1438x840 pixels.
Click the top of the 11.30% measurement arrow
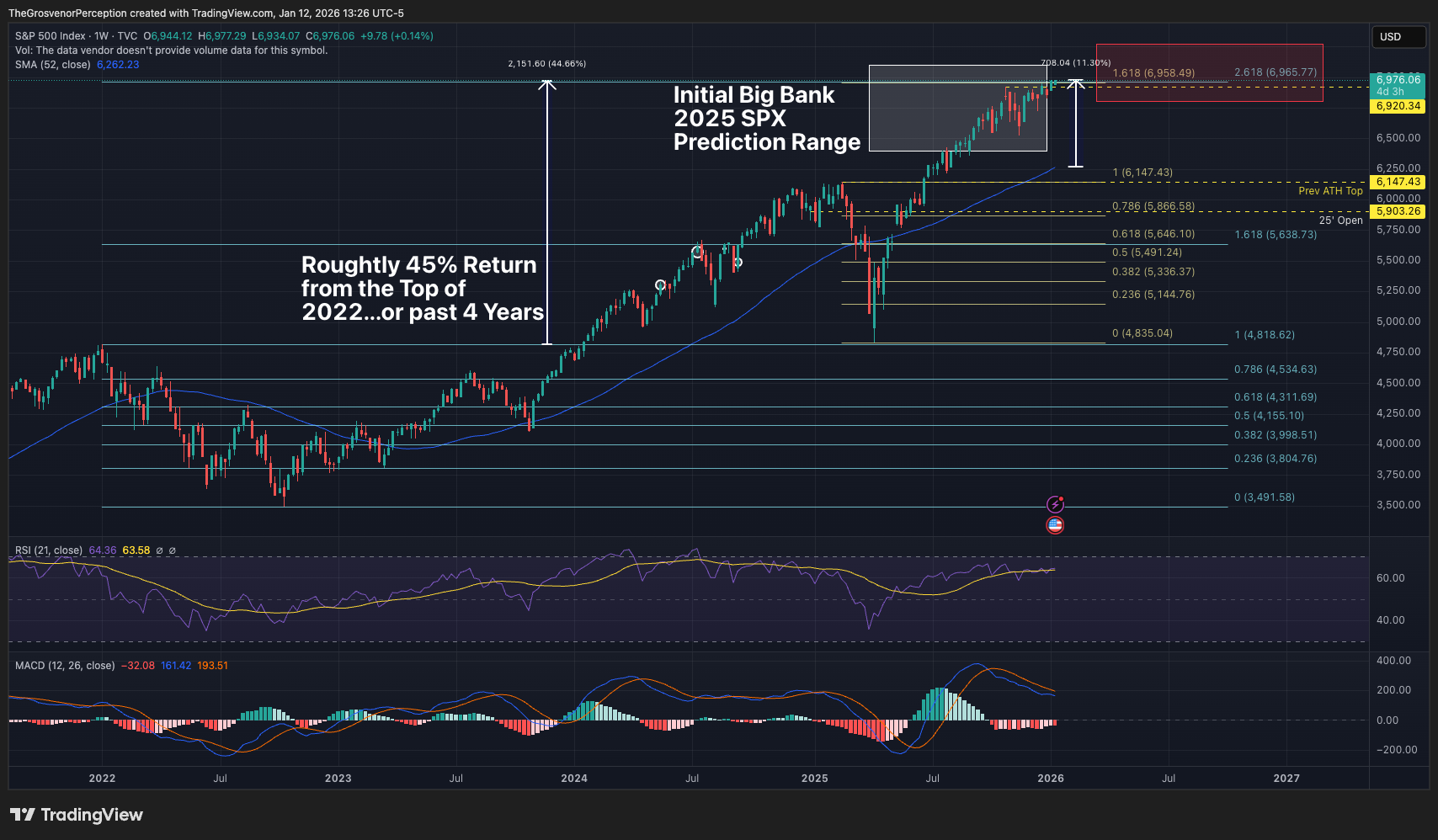[1075, 82]
